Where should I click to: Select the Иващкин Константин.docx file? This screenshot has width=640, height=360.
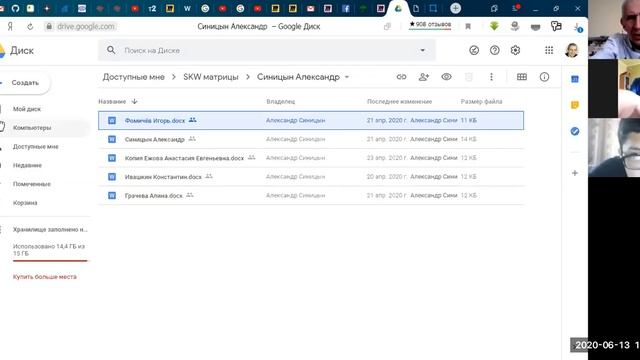[311, 177]
